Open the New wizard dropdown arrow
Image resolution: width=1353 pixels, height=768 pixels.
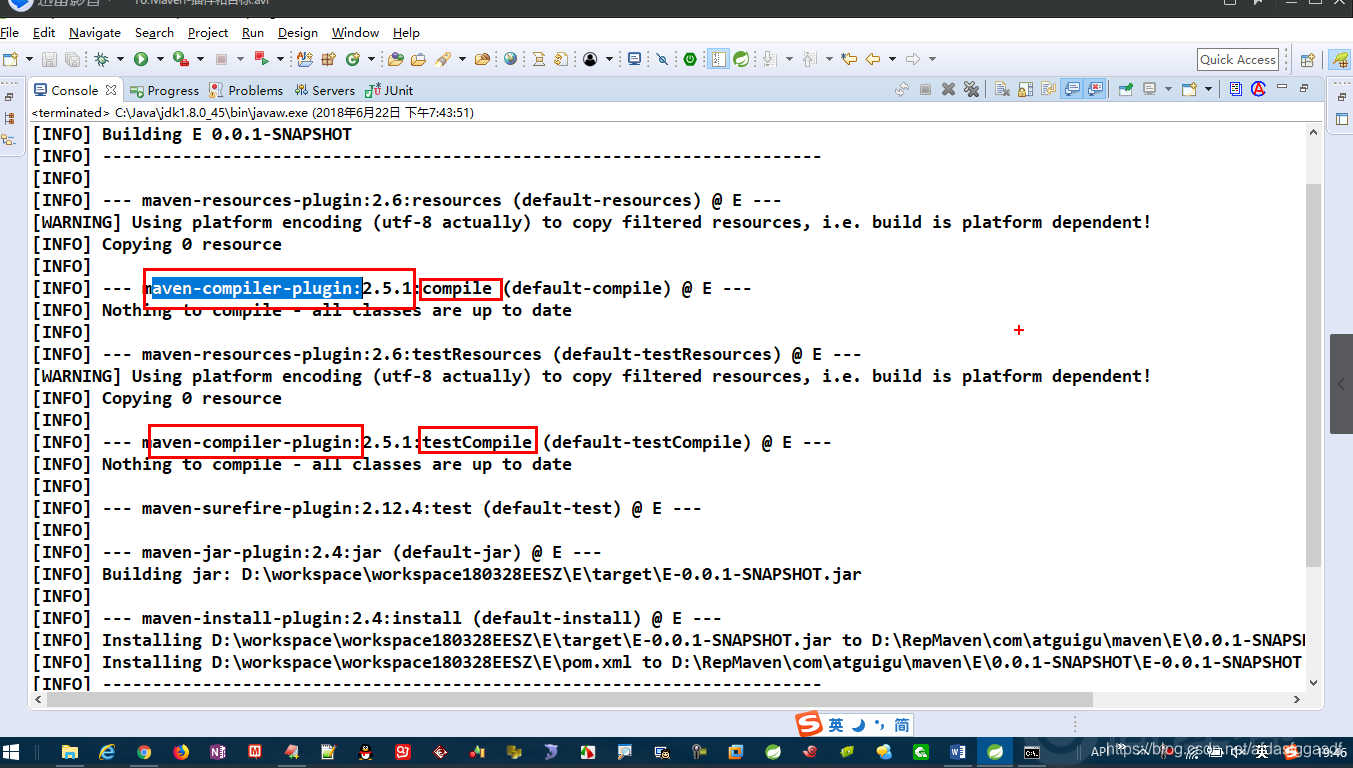click(x=29, y=59)
